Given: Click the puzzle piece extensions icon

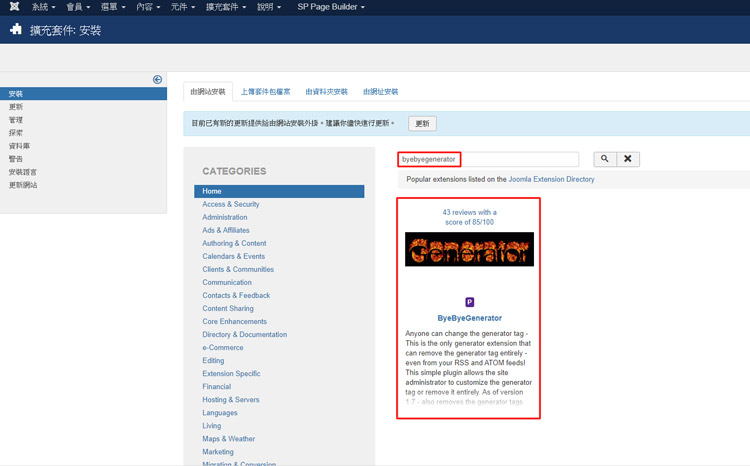Looking at the screenshot, I should tap(16, 30).
